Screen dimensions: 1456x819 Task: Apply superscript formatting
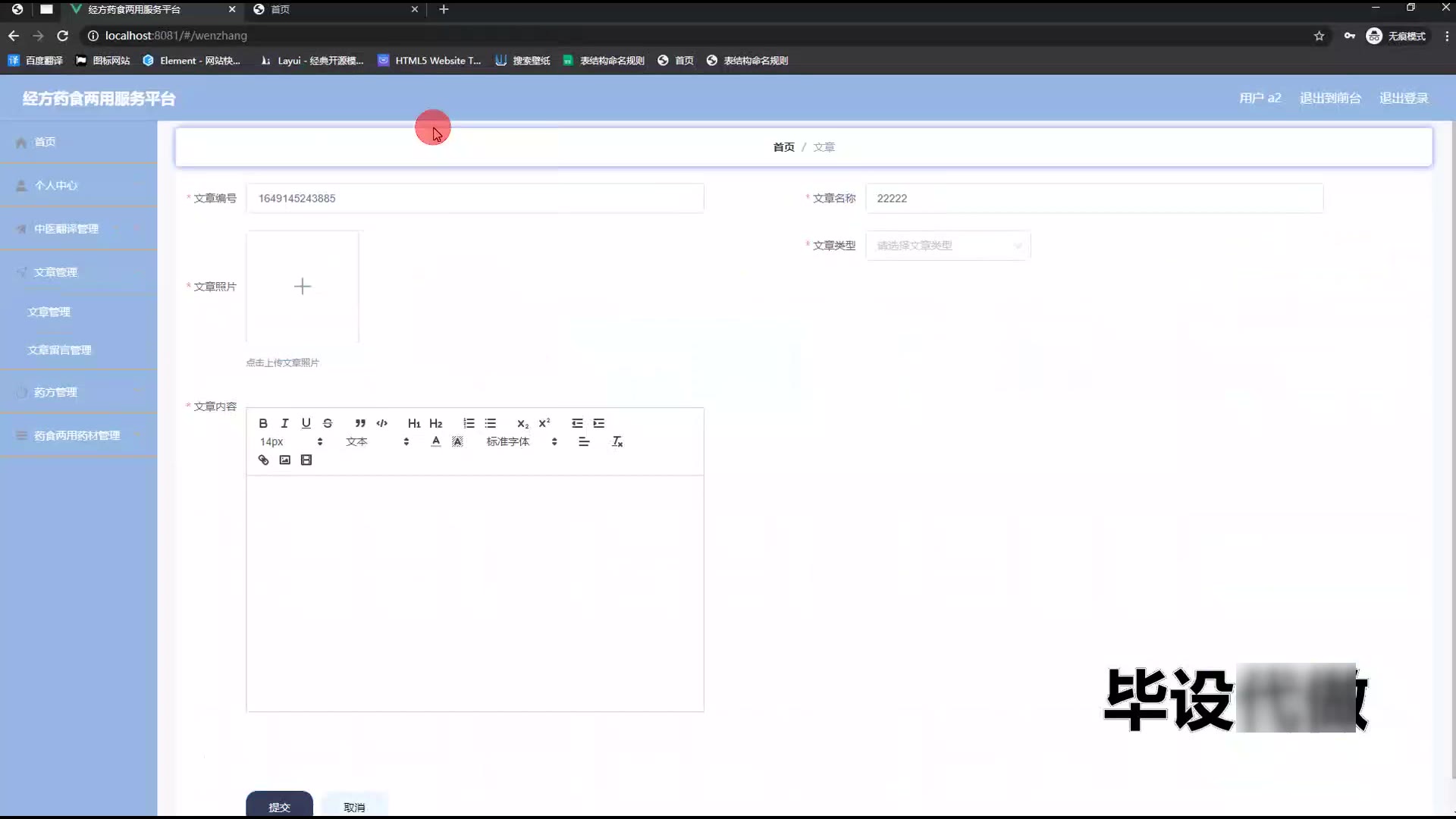coord(544,423)
